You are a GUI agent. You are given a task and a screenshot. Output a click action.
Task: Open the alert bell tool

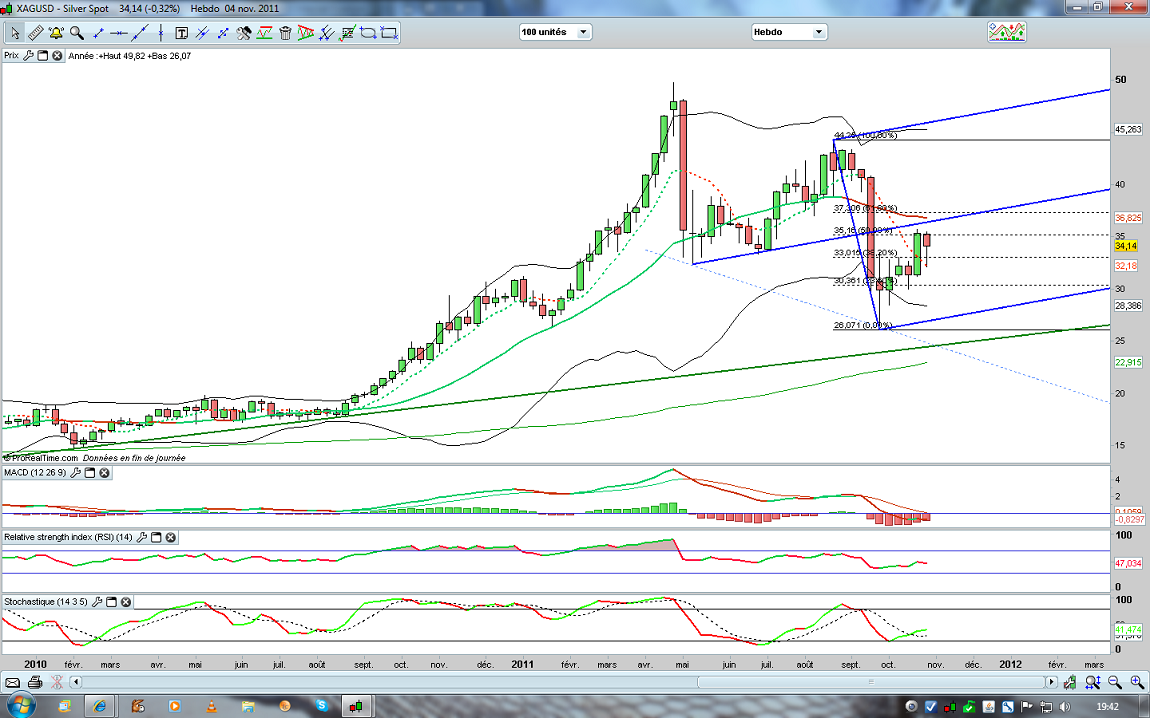tap(56, 33)
